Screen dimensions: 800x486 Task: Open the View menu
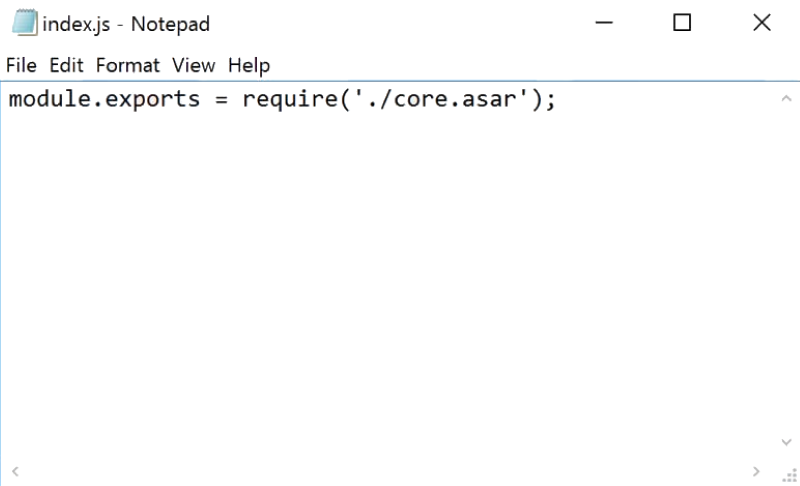pyautogui.click(x=193, y=65)
